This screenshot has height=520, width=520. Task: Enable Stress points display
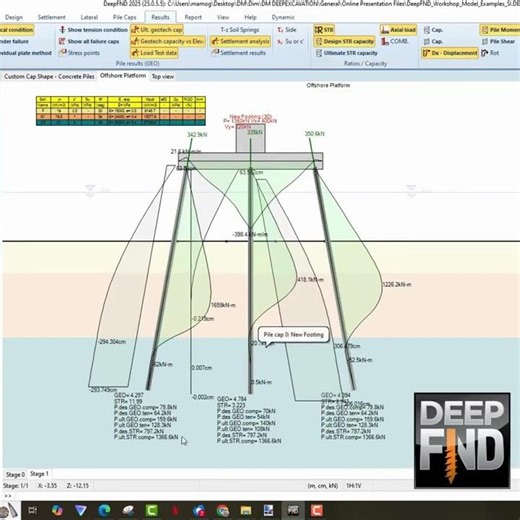[79, 53]
